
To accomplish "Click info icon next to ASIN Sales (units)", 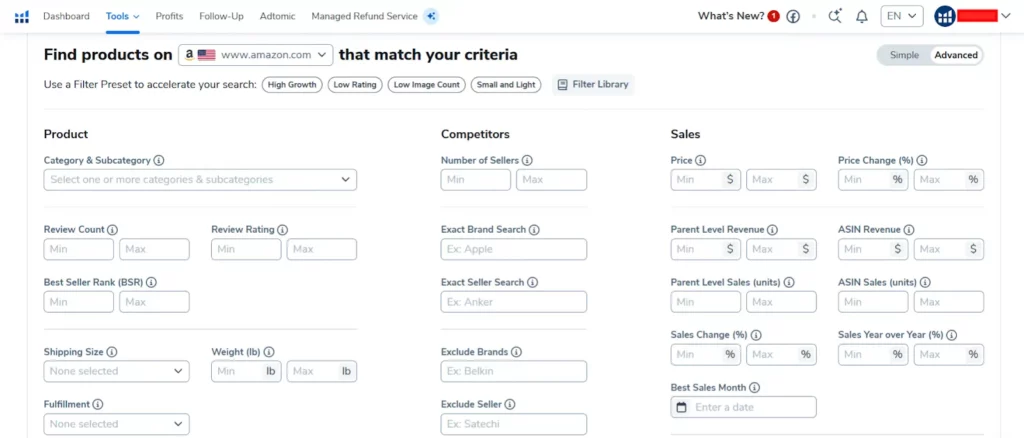I will click(x=926, y=282).
